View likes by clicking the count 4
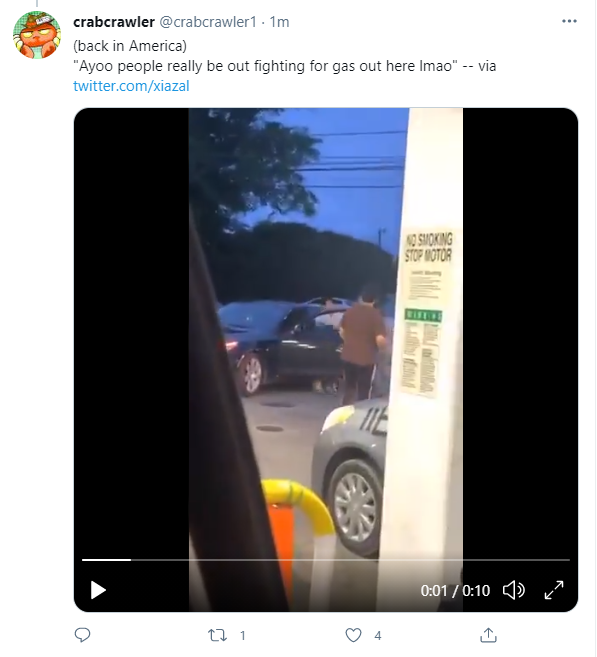The width and height of the screenshot is (597, 657). point(378,636)
